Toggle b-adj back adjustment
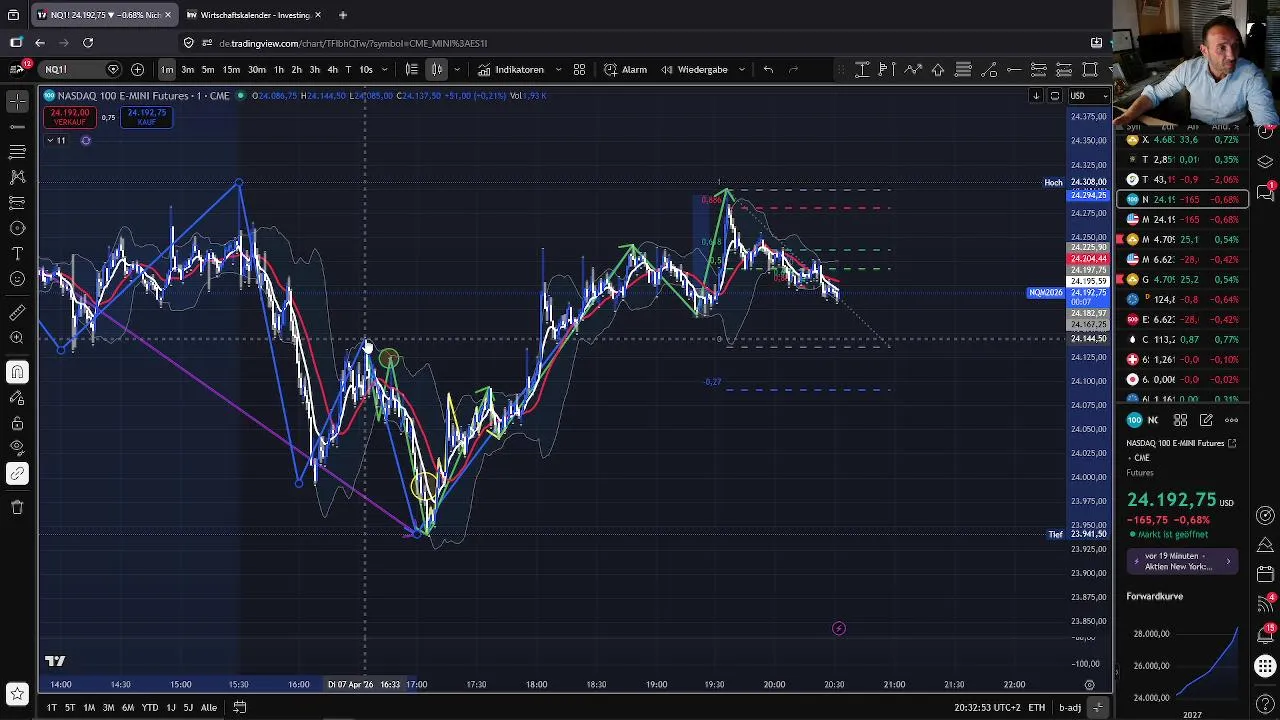 pos(1070,708)
